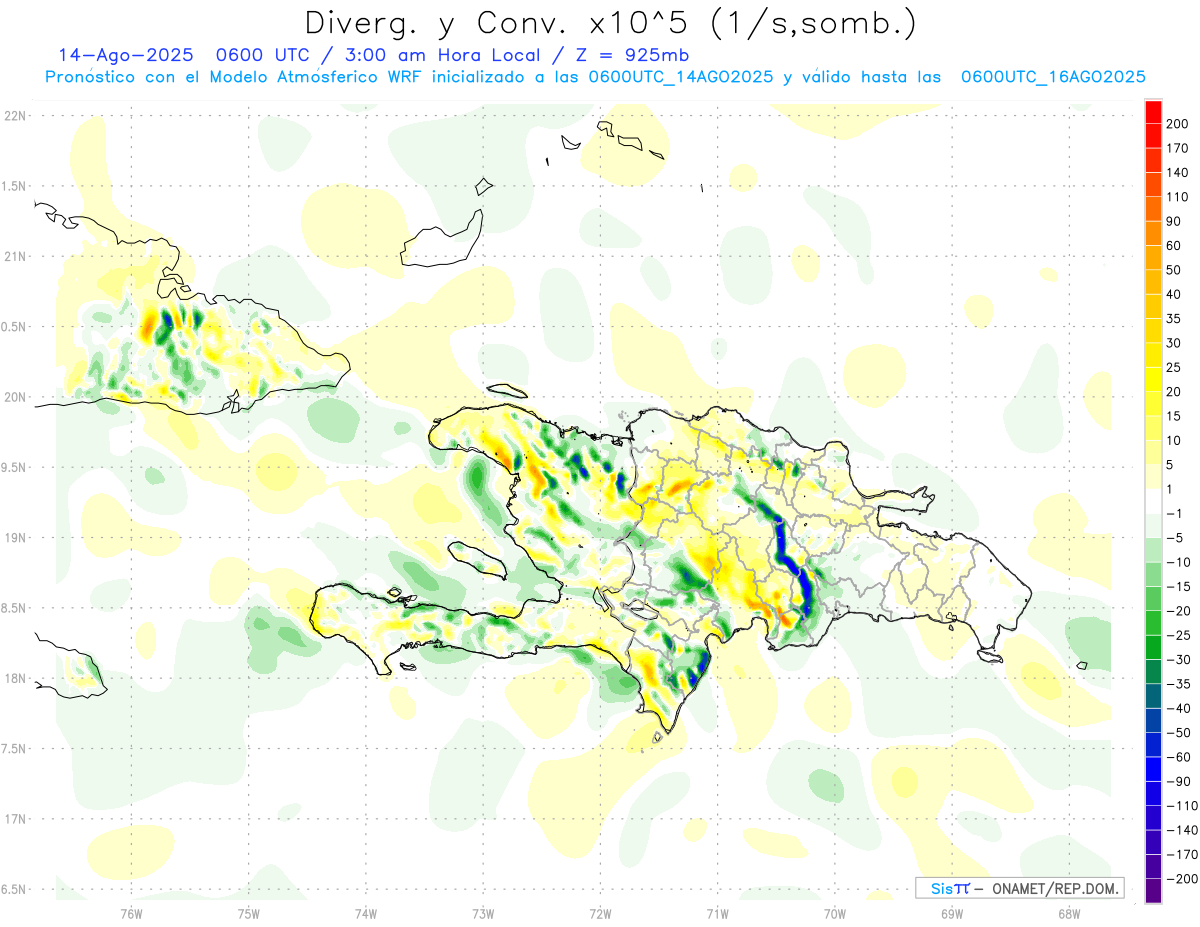This screenshot has height=927, width=1200.
Task: Click the '69W' longitude axis label
Action: tap(952, 914)
